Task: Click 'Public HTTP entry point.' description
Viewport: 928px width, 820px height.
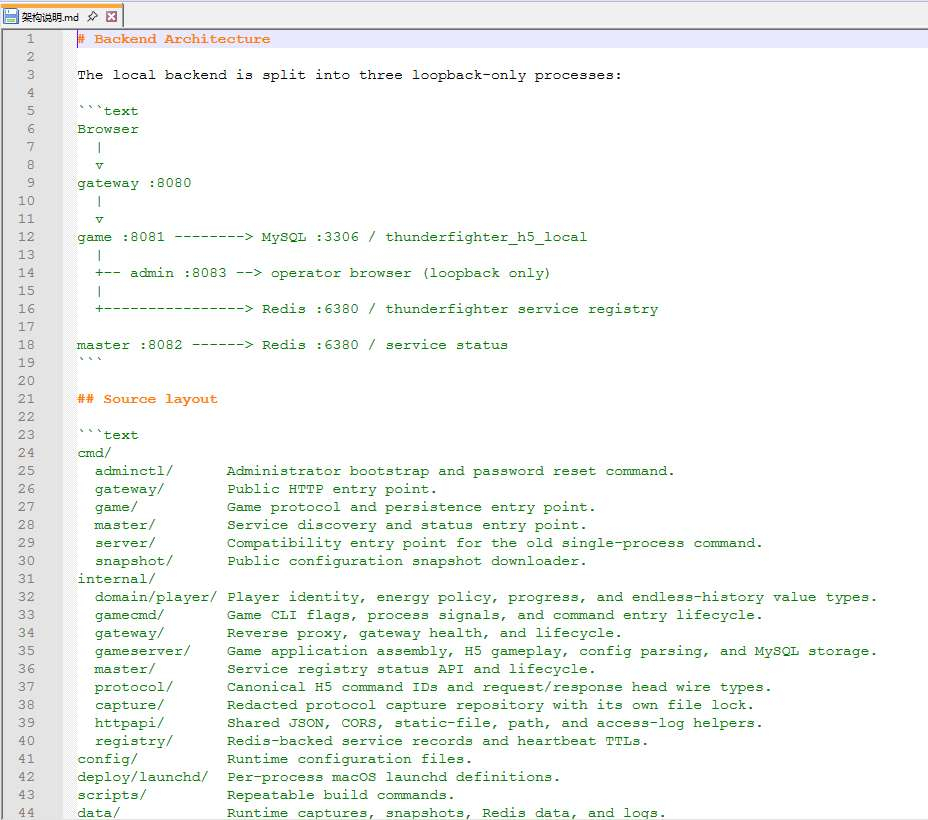Action: point(331,489)
